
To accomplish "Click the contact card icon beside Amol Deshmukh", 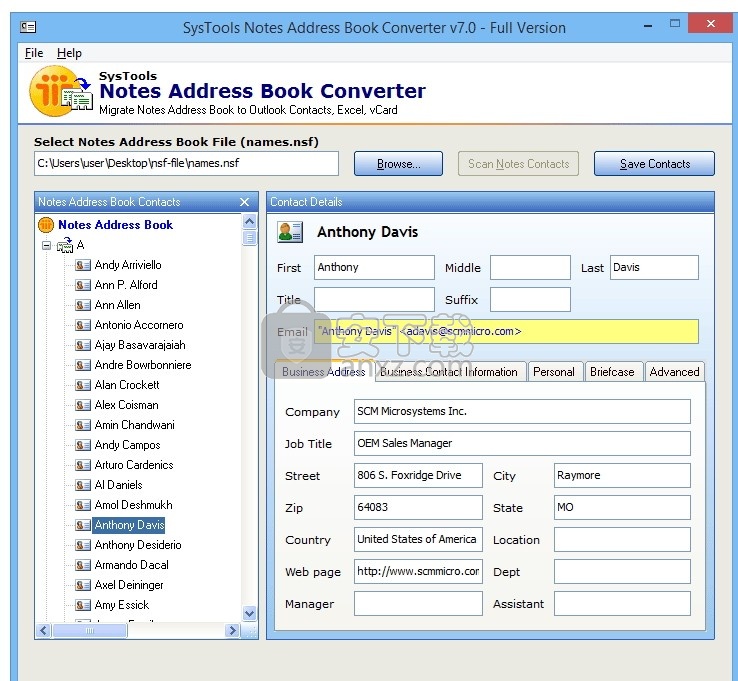I will pyautogui.click(x=83, y=505).
